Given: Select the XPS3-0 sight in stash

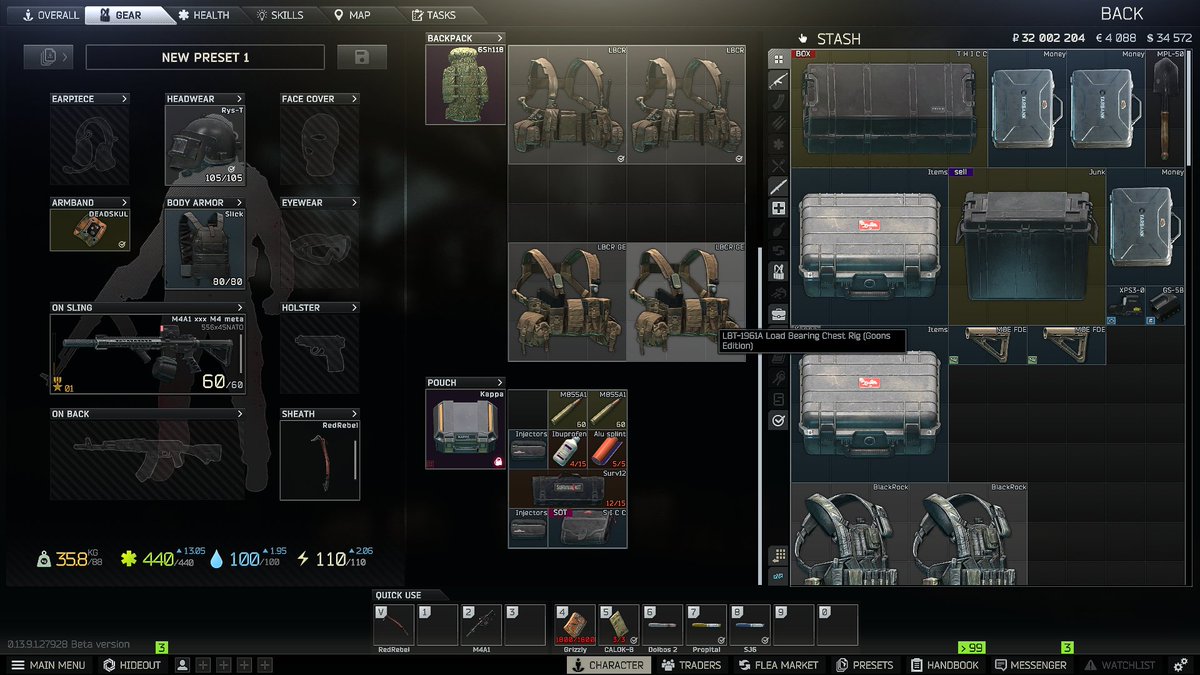Looking at the screenshot, I should pos(1126,306).
